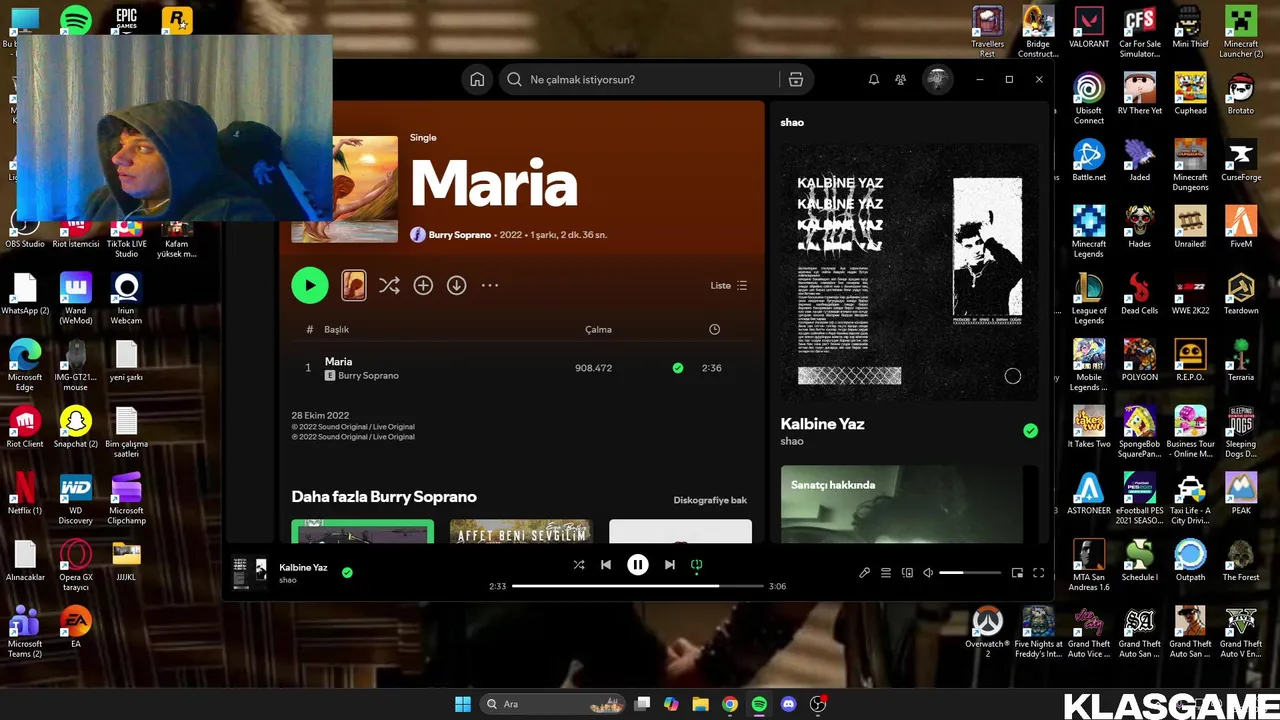Open the Browse icon in Spotify's search bar
Image resolution: width=1280 pixels, height=720 pixels.
tap(796, 80)
